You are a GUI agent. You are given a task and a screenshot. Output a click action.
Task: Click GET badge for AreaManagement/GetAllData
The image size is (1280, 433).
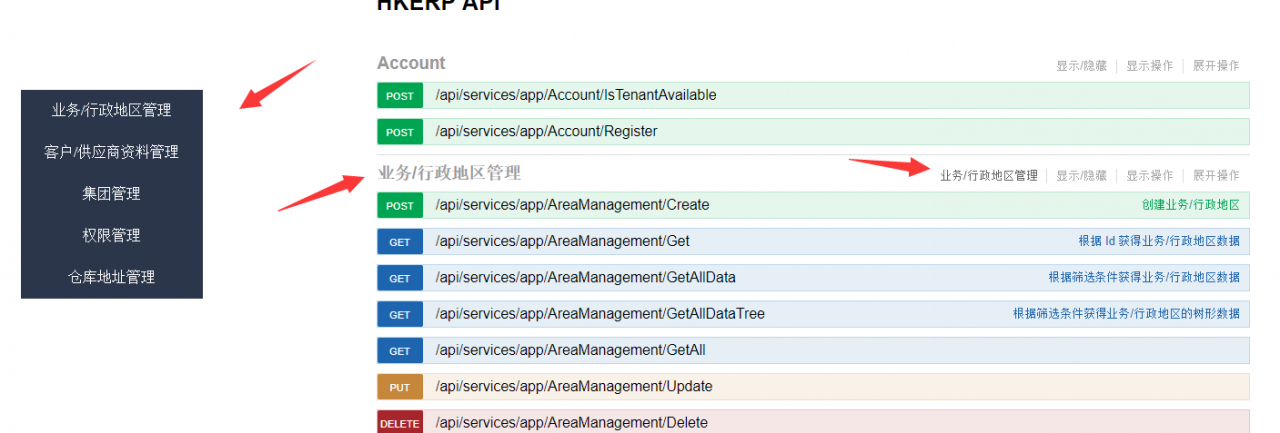pyautogui.click(x=400, y=278)
